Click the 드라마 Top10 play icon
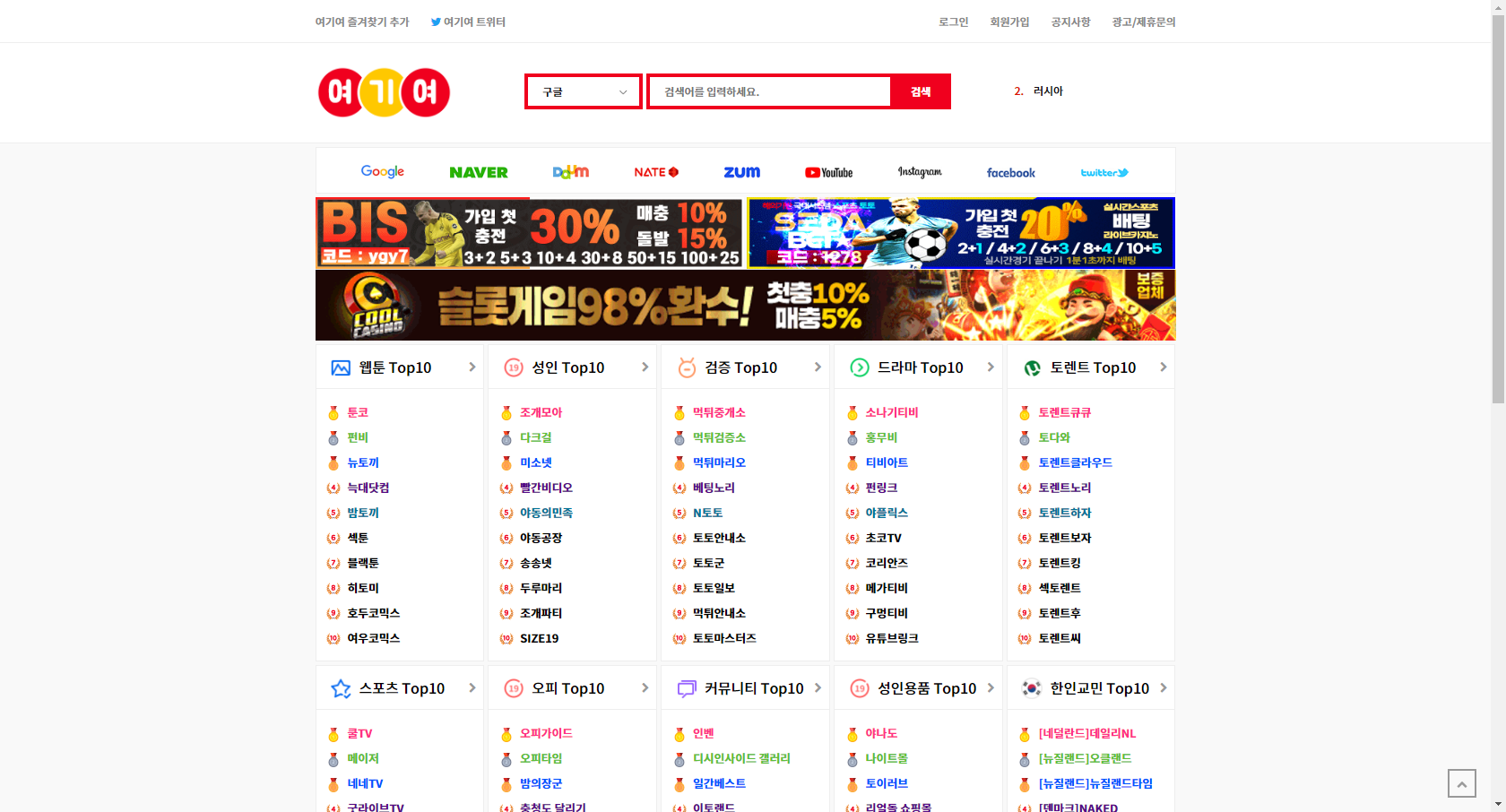The image size is (1506, 812). pyautogui.click(x=860, y=367)
